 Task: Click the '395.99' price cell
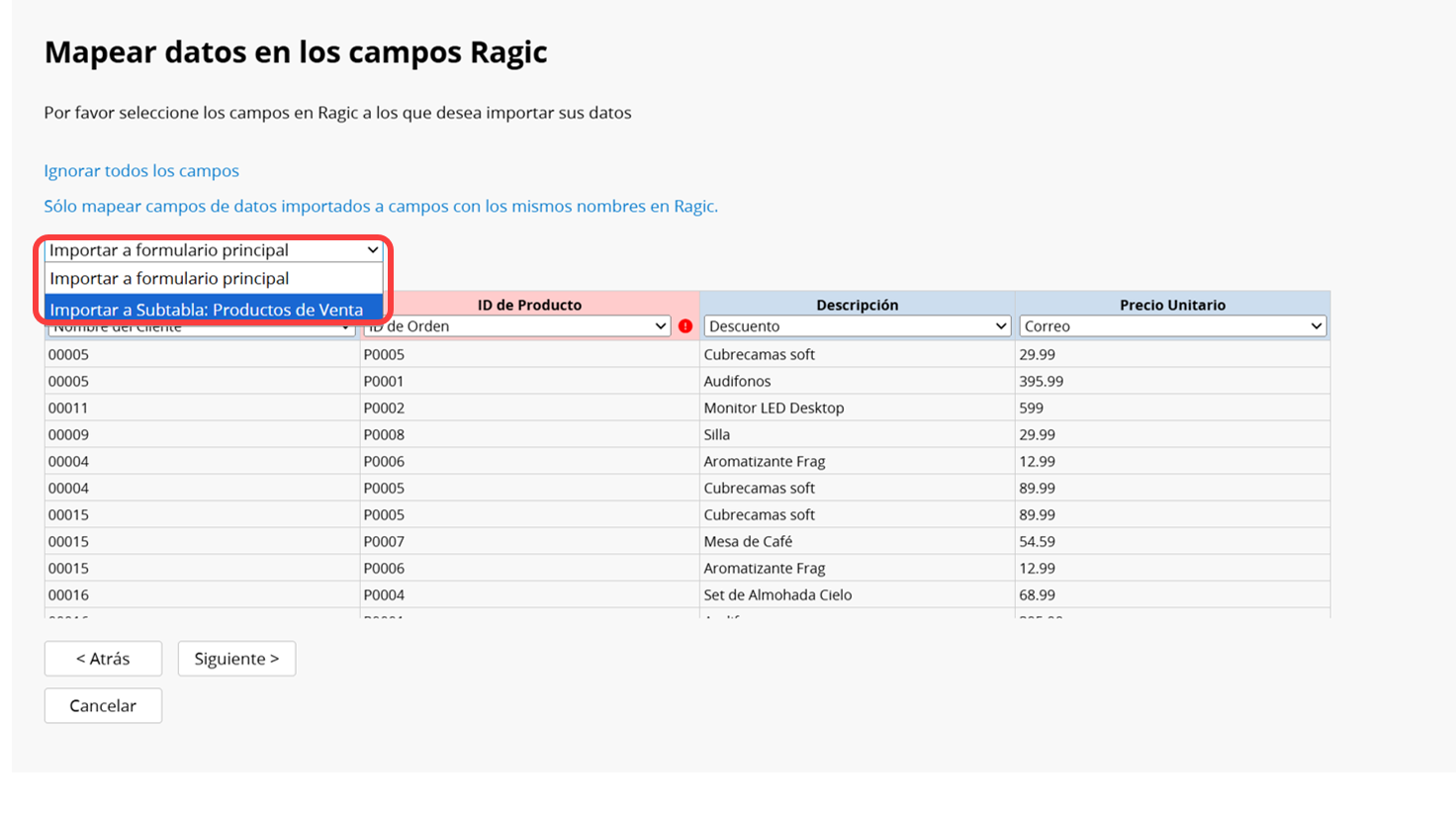click(x=1041, y=381)
